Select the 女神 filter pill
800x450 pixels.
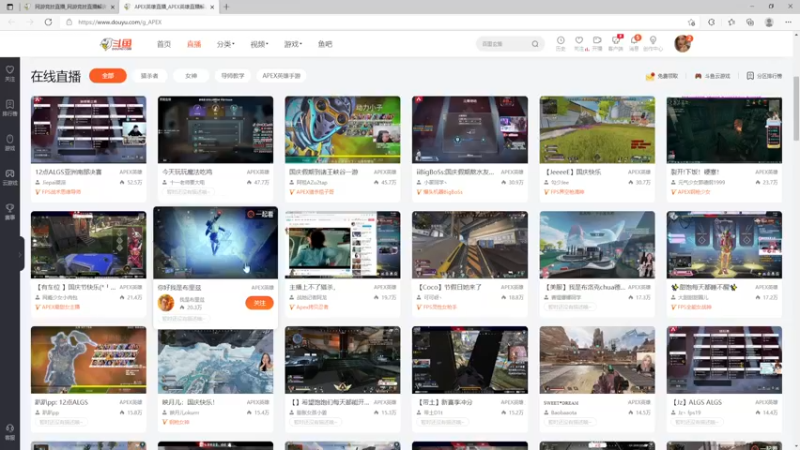pyautogui.click(x=191, y=76)
